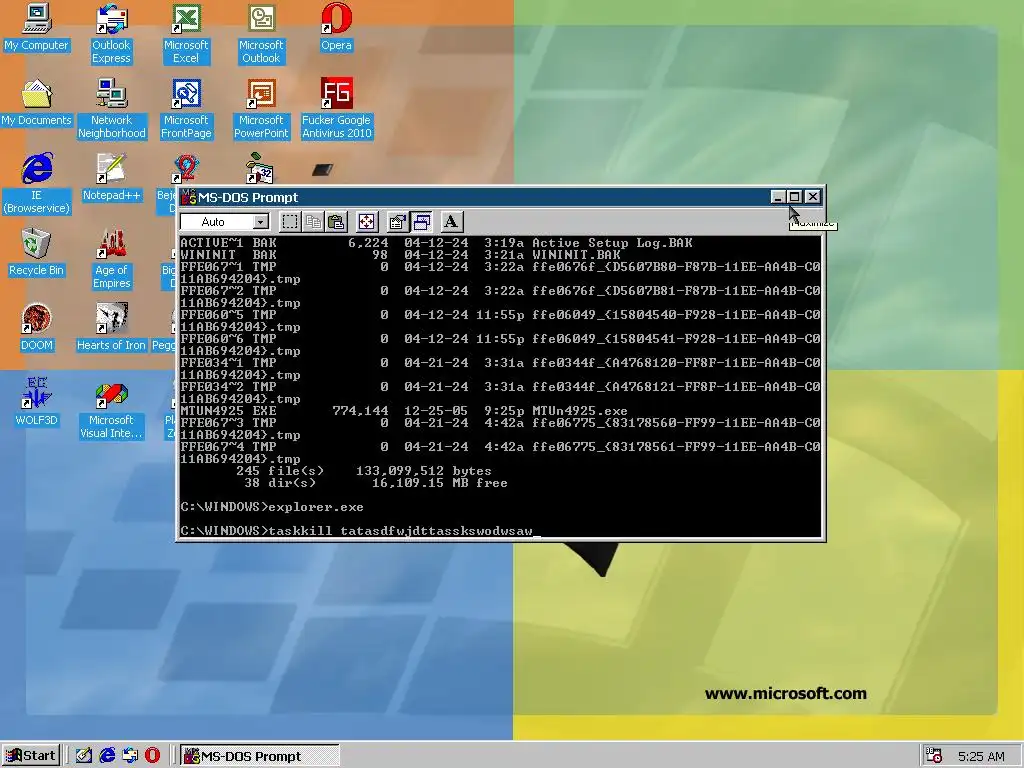Click the 'C:\WINDOWS>explorer.exe' command line
The width and height of the screenshot is (1024, 768).
[272, 507]
